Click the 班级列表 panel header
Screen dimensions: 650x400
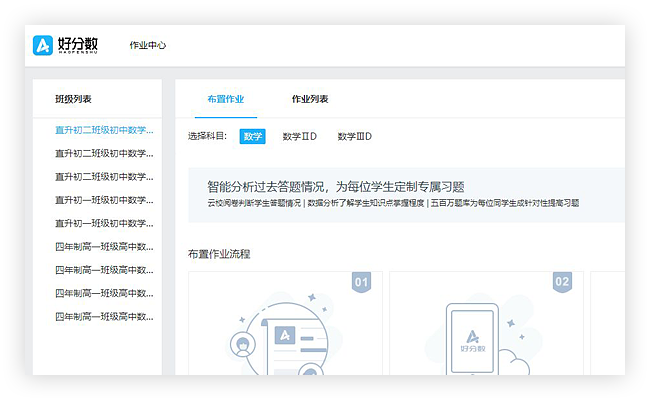pos(74,99)
